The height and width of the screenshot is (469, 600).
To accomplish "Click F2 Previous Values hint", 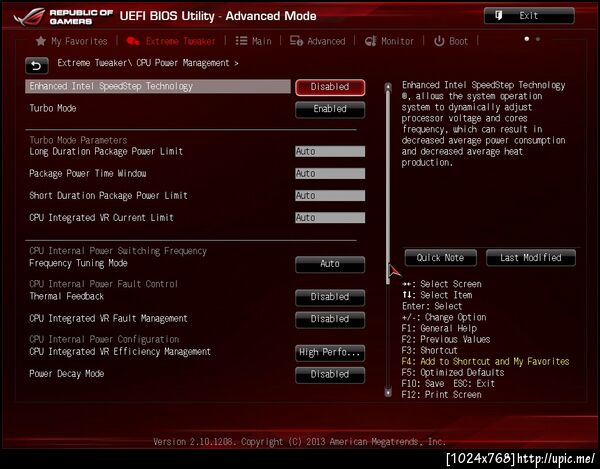I will tap(446, 339).
